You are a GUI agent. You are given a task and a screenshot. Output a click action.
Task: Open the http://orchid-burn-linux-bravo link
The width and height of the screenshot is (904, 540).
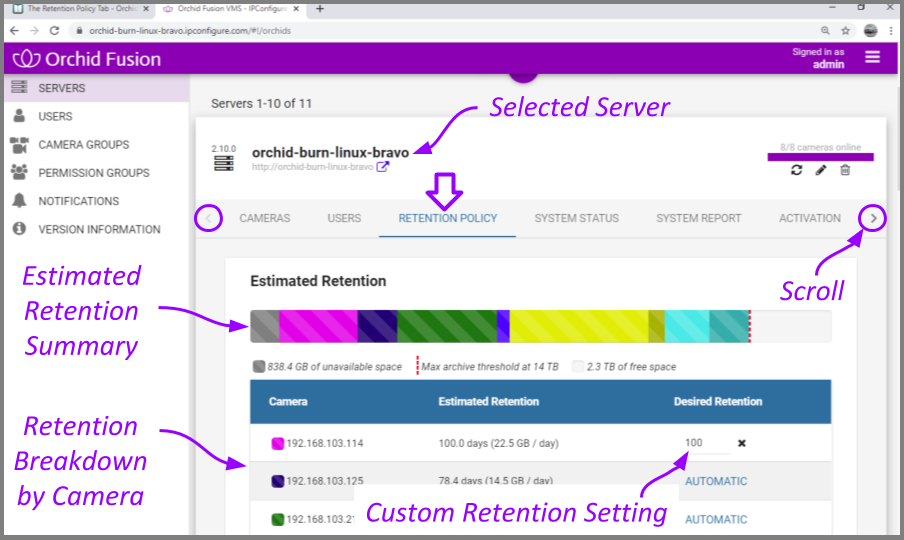tap(312, 167)
